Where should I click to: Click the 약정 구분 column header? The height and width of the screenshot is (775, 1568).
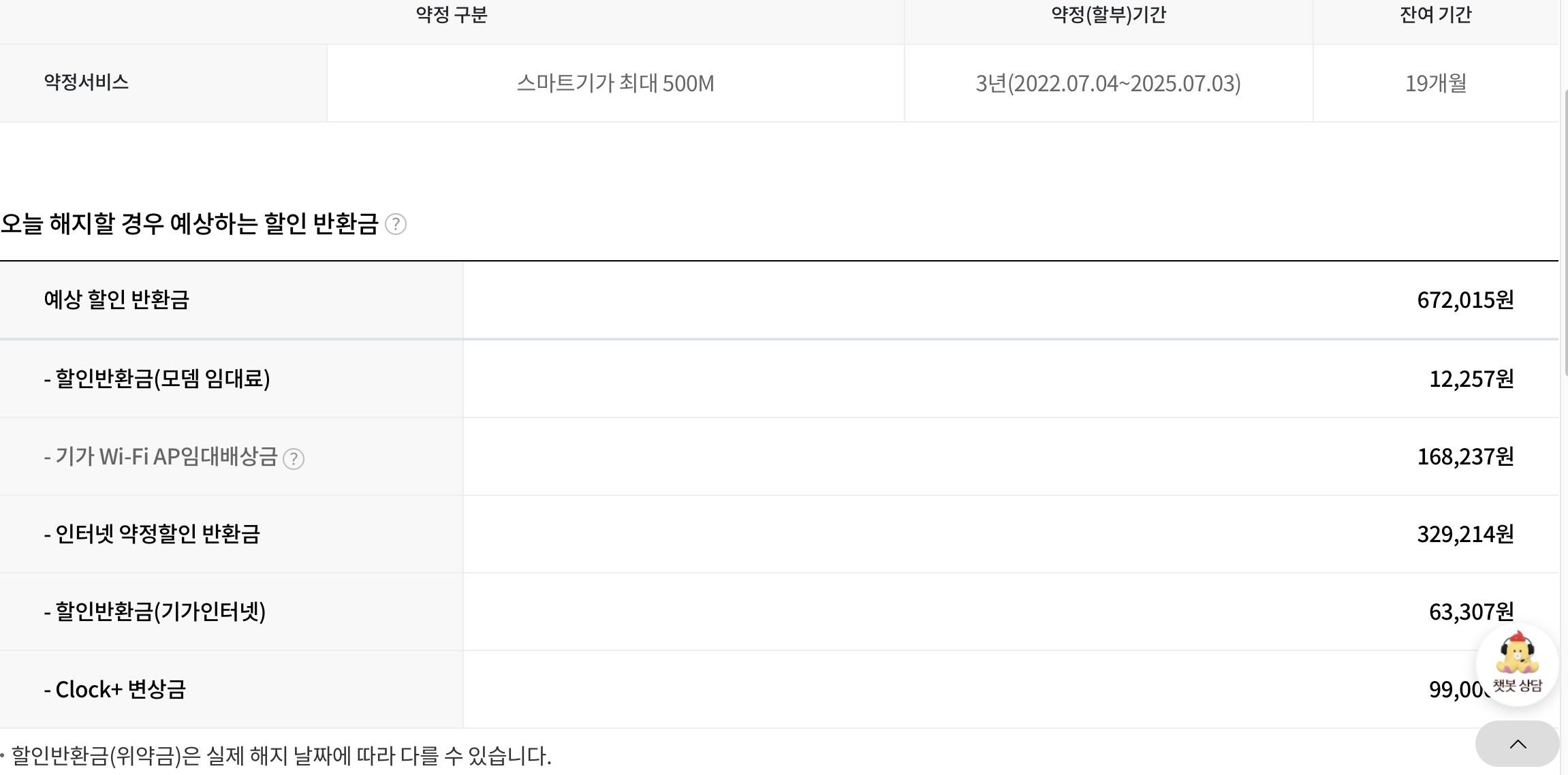[452, 15]
